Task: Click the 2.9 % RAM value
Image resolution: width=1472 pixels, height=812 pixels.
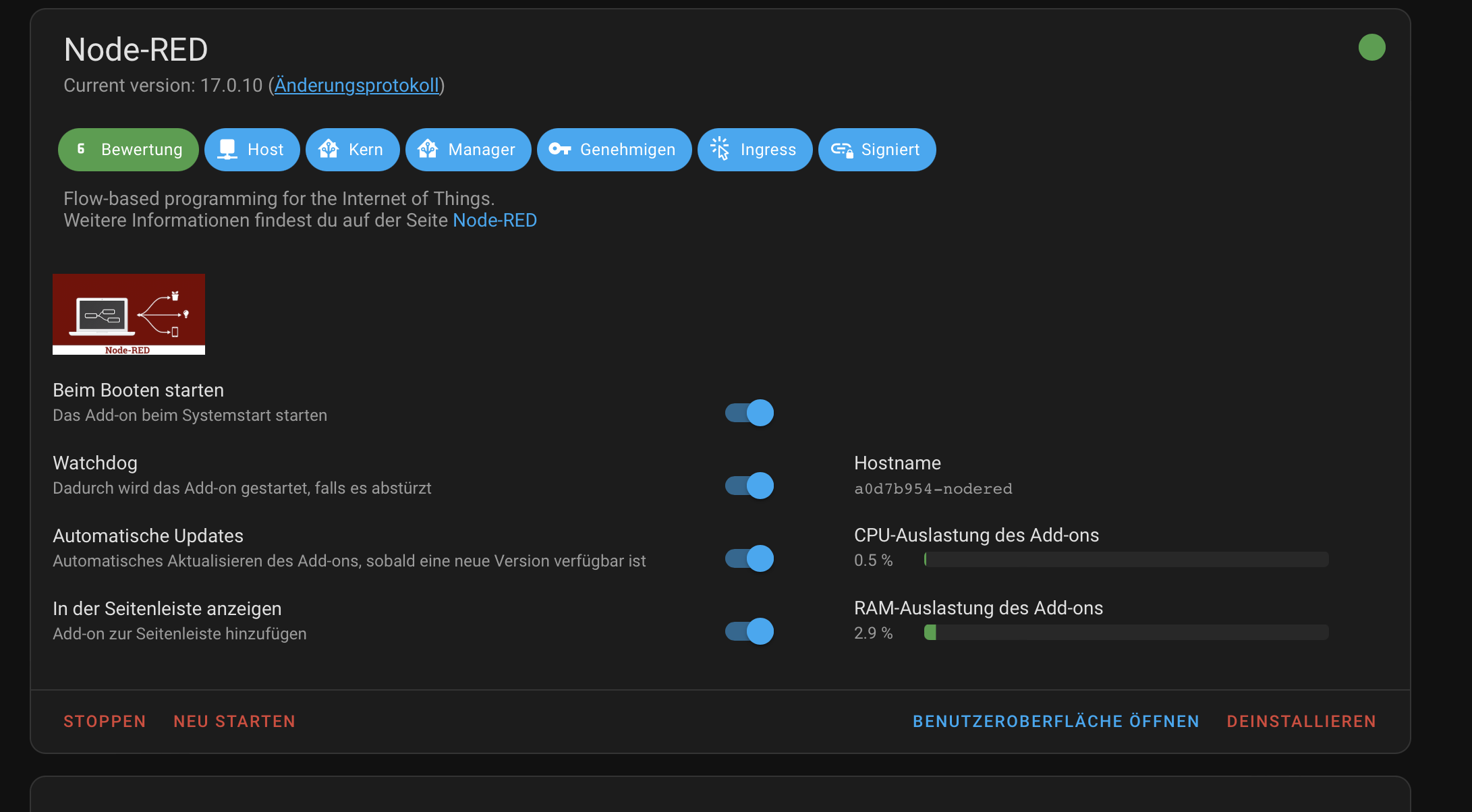Action: [873, 633]
